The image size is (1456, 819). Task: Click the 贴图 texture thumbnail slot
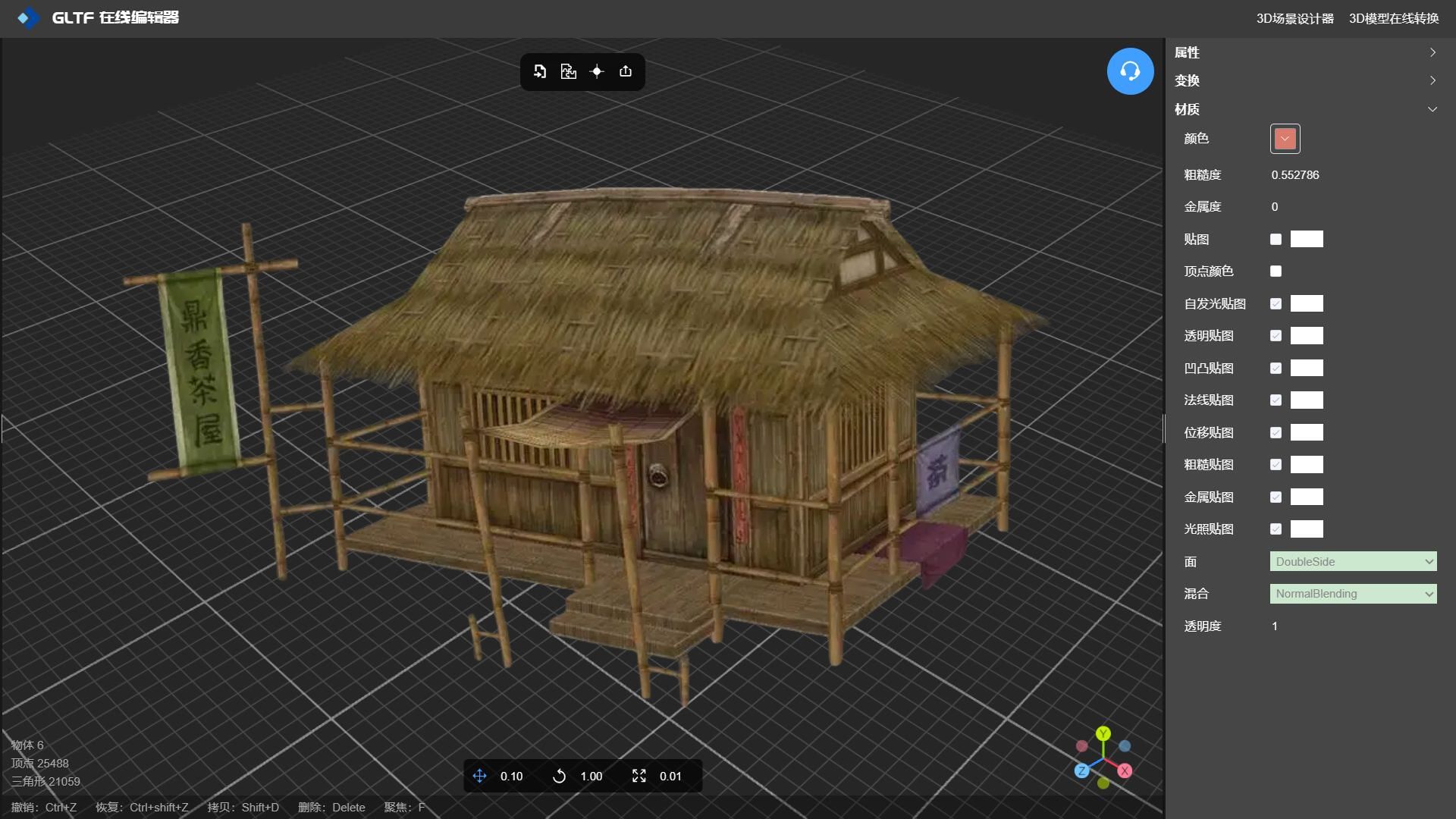click(x=1307, y=239)
